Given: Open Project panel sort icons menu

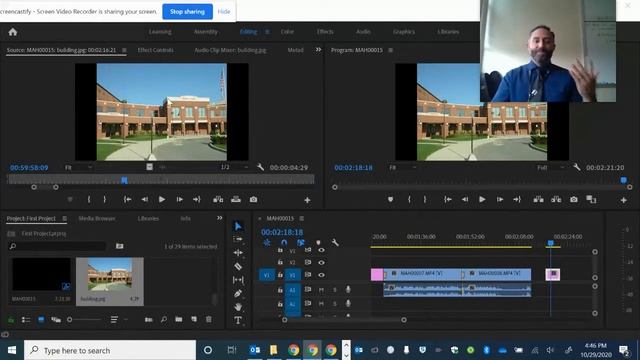Looking at the screenshot, I should pyautogui.click(x=114, y=320).
